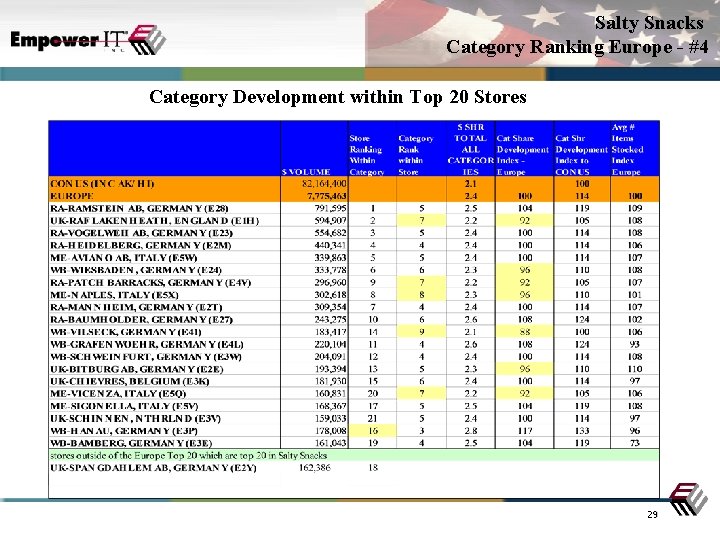Click 'UK-RAF LAKENHEATH, ENGLAND (E1H)' row
Screen dimensions: 720x540
pyautogui.click(x=354, y=220)
